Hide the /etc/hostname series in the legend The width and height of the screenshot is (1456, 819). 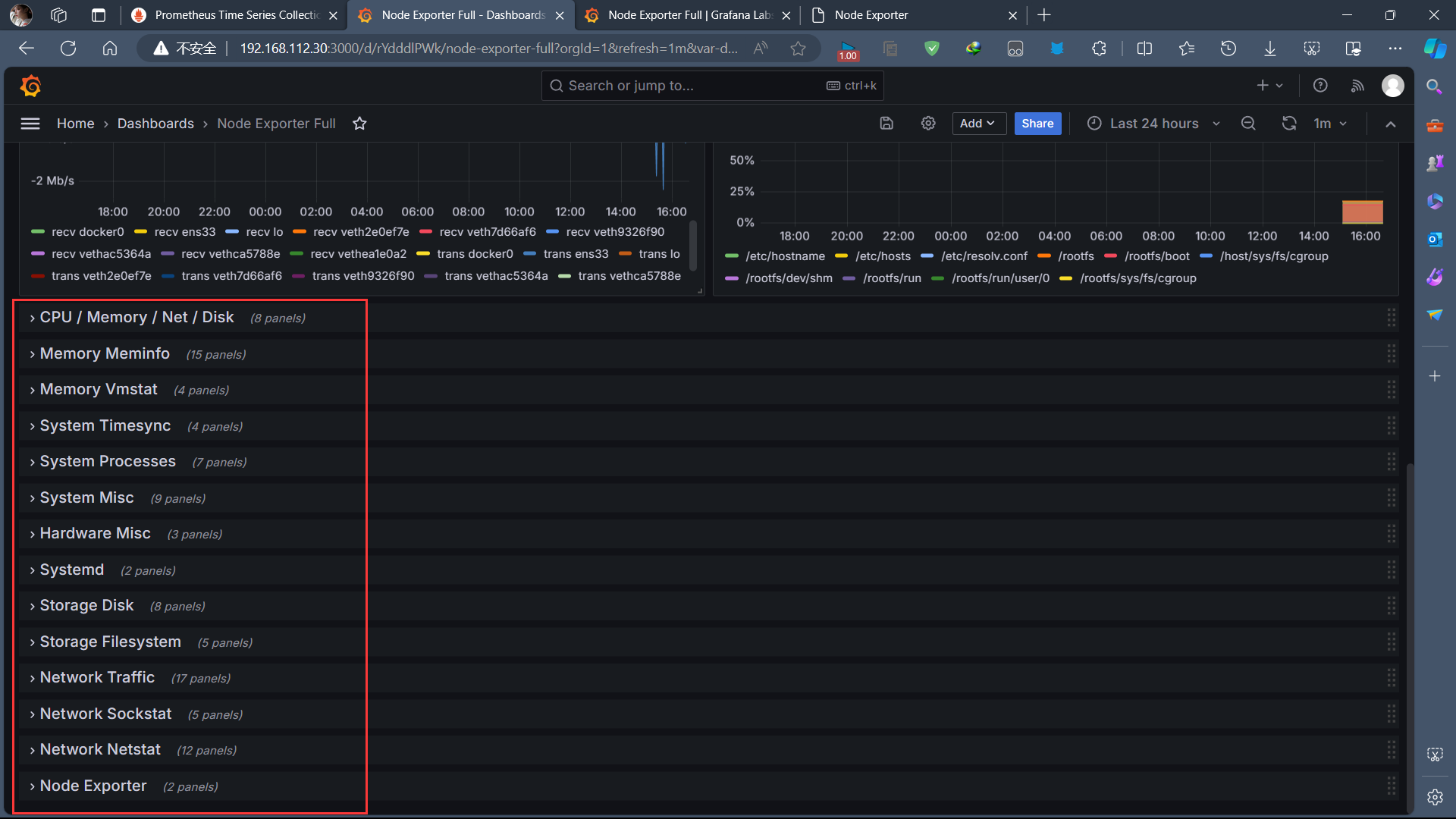pos(785,256)
